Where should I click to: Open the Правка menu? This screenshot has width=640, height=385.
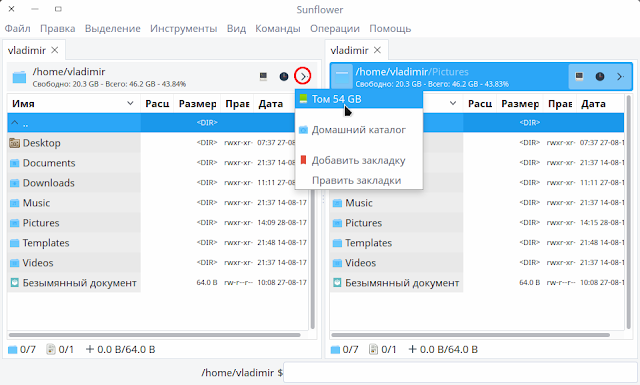(58, 29)
